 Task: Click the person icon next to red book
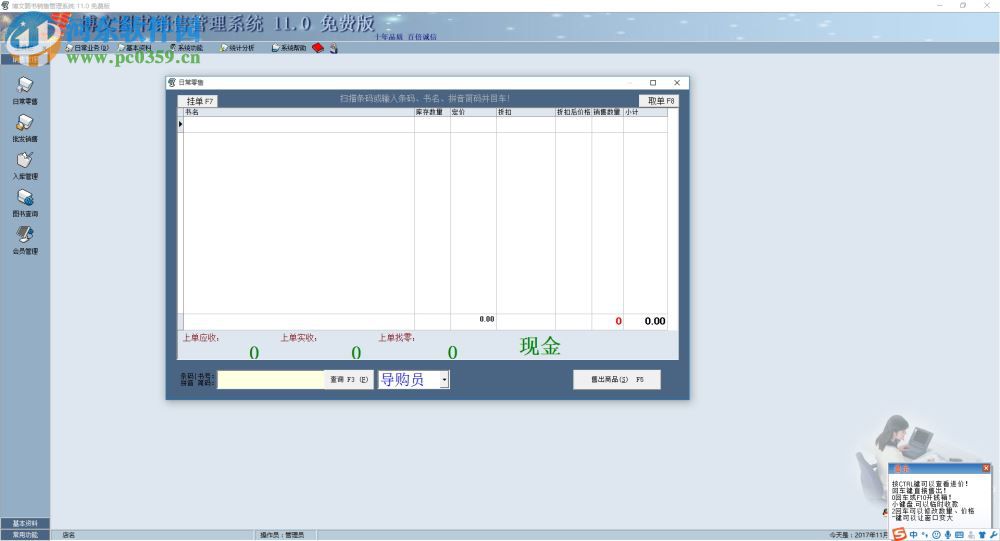click(334, 48)
